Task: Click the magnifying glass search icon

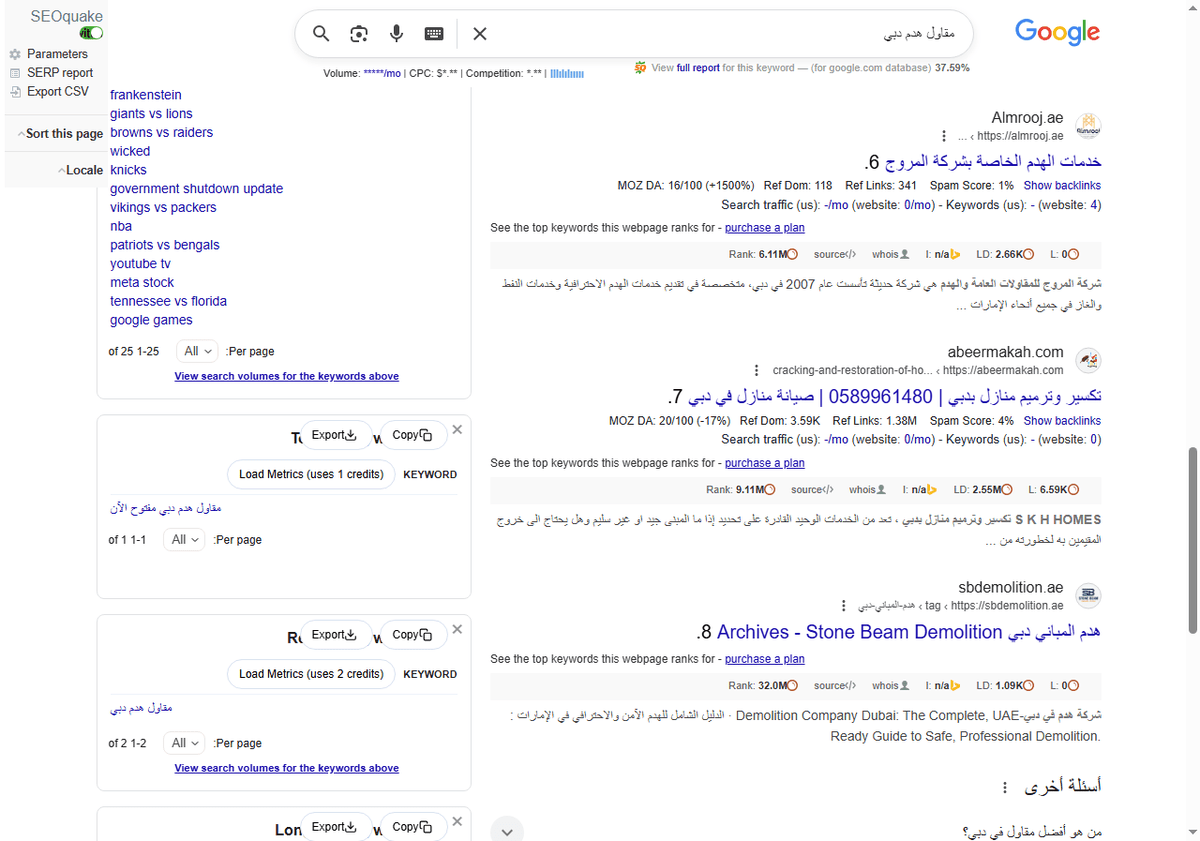Action: (x=321, y=33)
